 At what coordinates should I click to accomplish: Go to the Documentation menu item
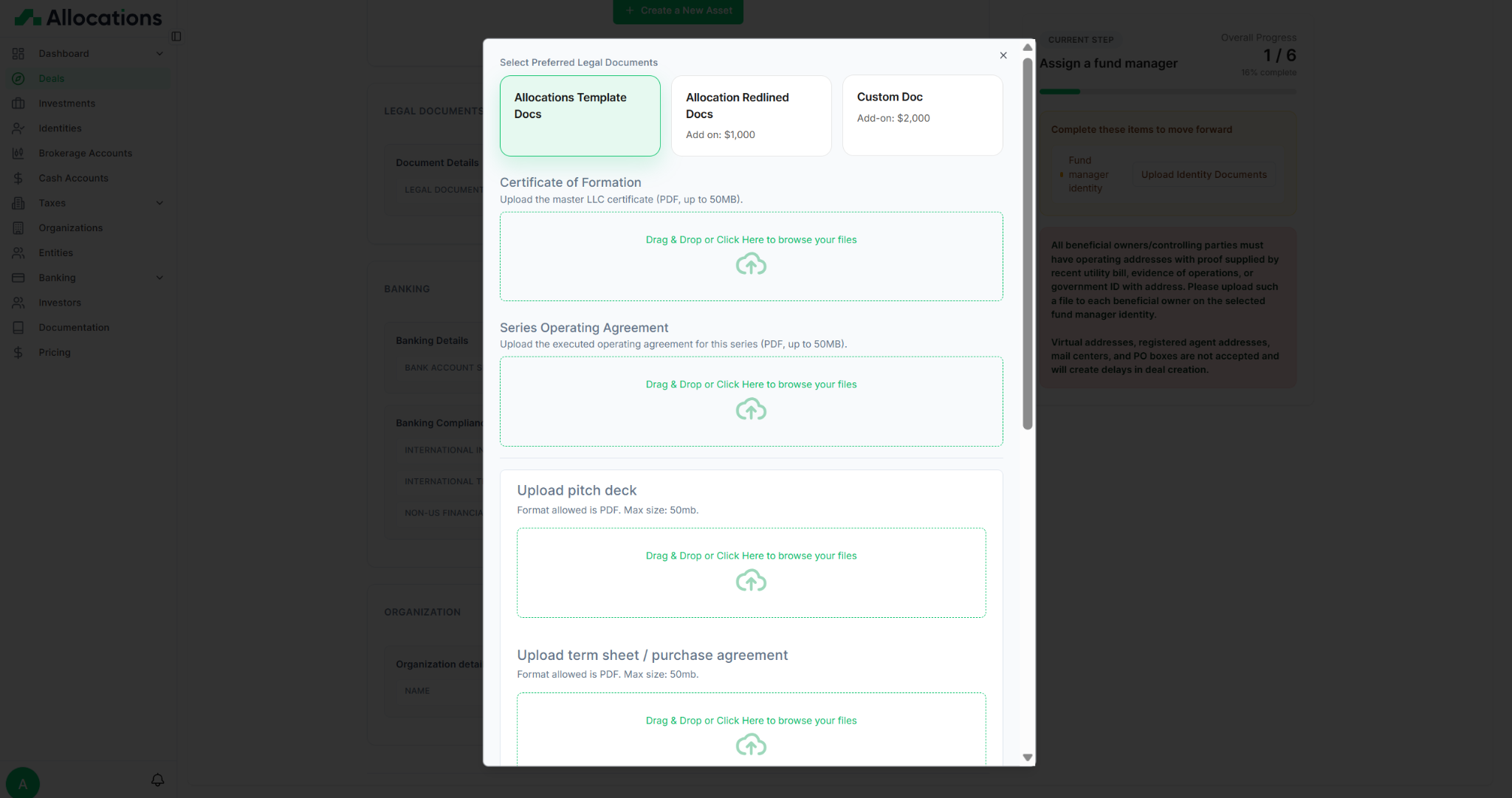74,328
